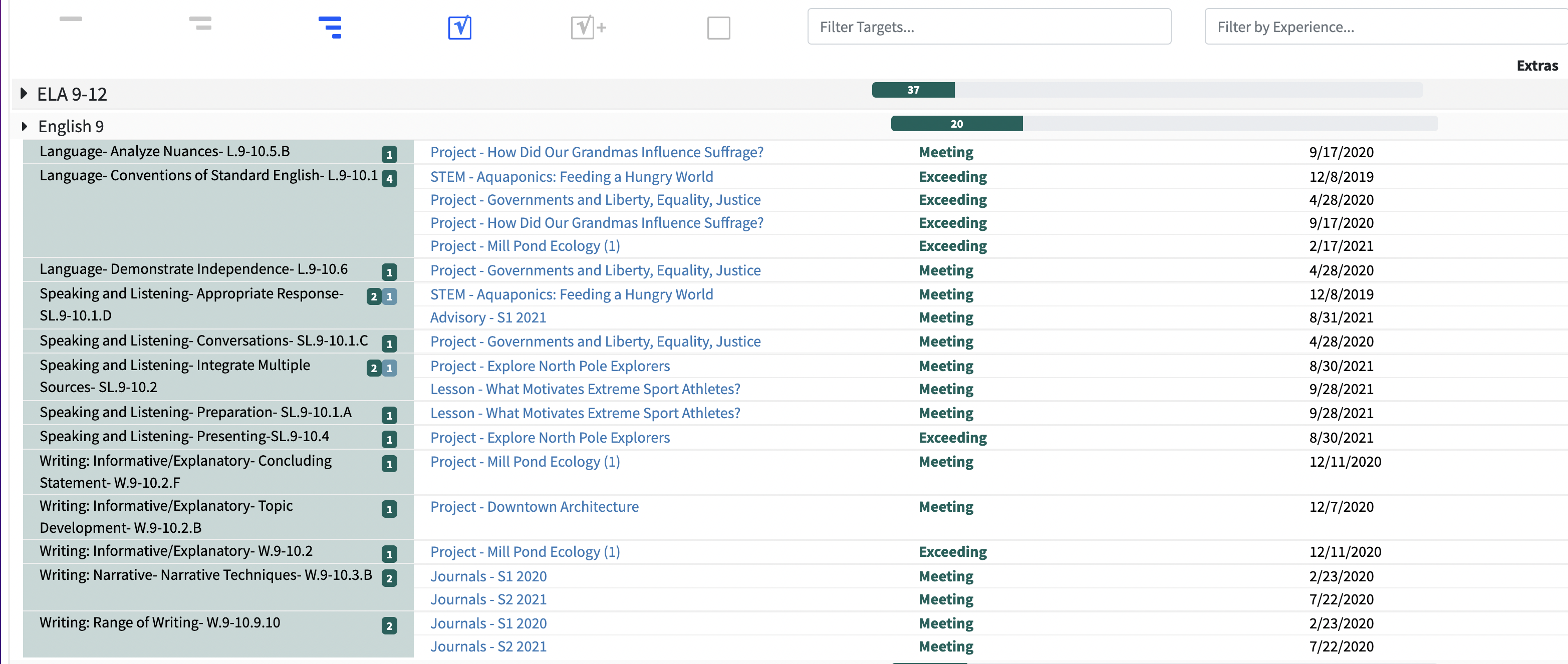Image resolution: width=1568 pixels, height=664 pixels.
Task: Select the Writing: Informative/Explanatory- W.9-10.2 target
Action: [176, 551]
